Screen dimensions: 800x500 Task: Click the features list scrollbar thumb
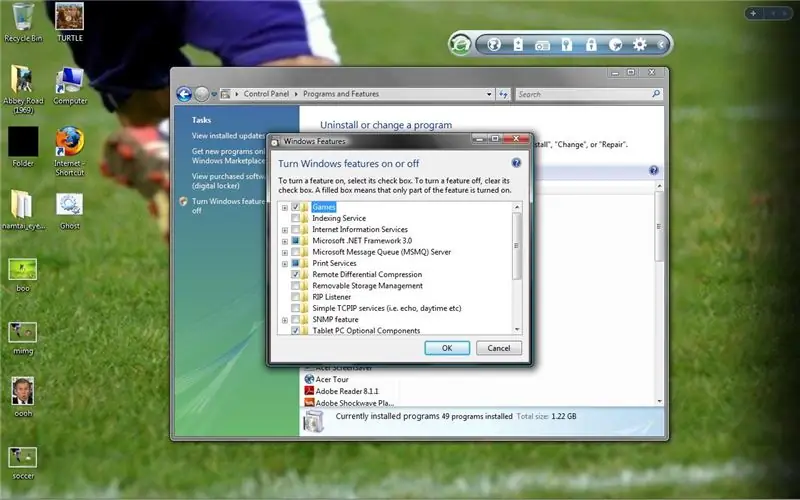point(517,246)
